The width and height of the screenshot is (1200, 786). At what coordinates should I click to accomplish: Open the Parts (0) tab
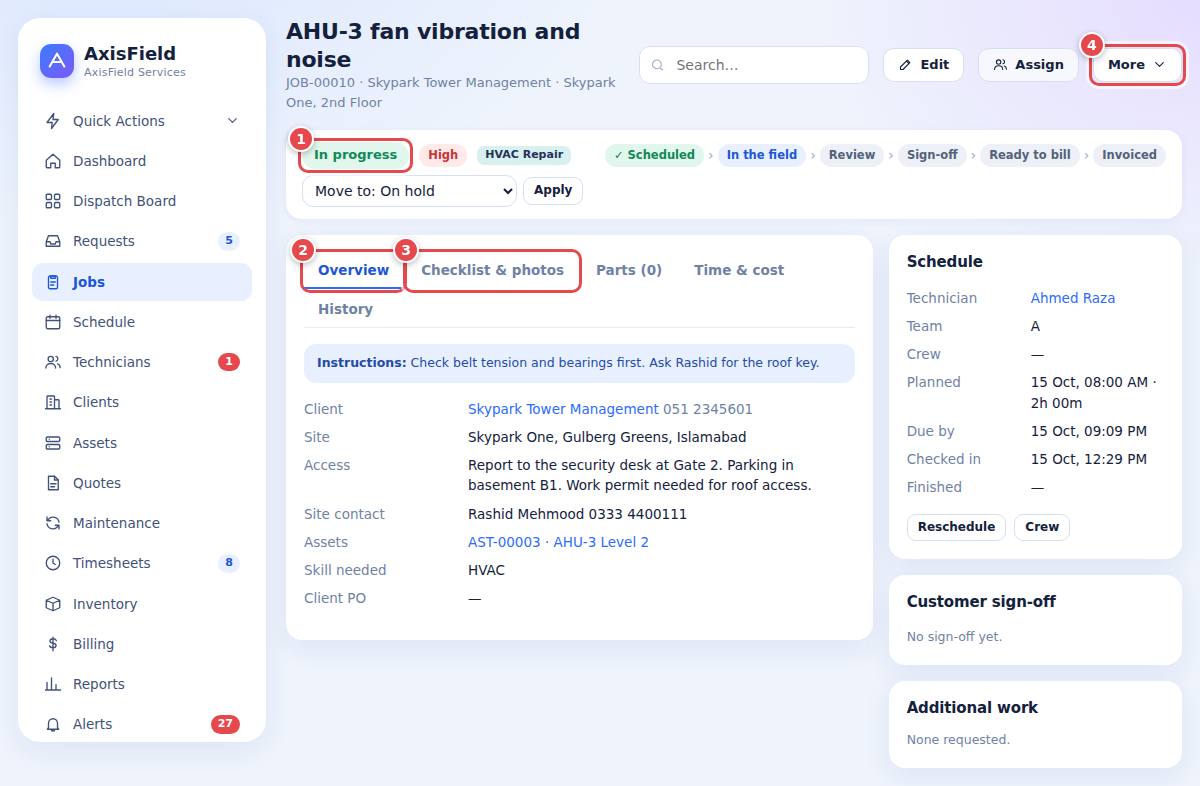tap(629, 270)
